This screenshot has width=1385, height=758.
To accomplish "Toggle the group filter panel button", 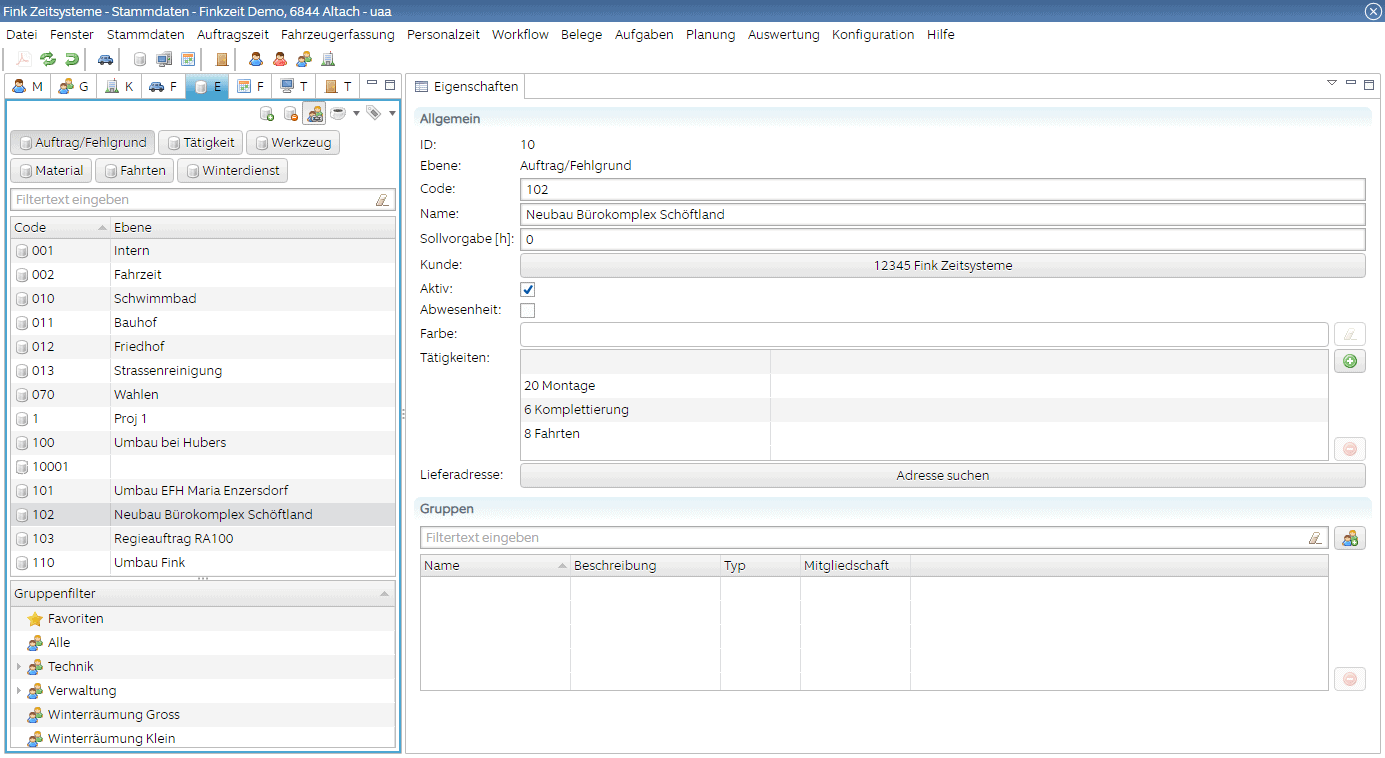I will click(x=314, y=113).
